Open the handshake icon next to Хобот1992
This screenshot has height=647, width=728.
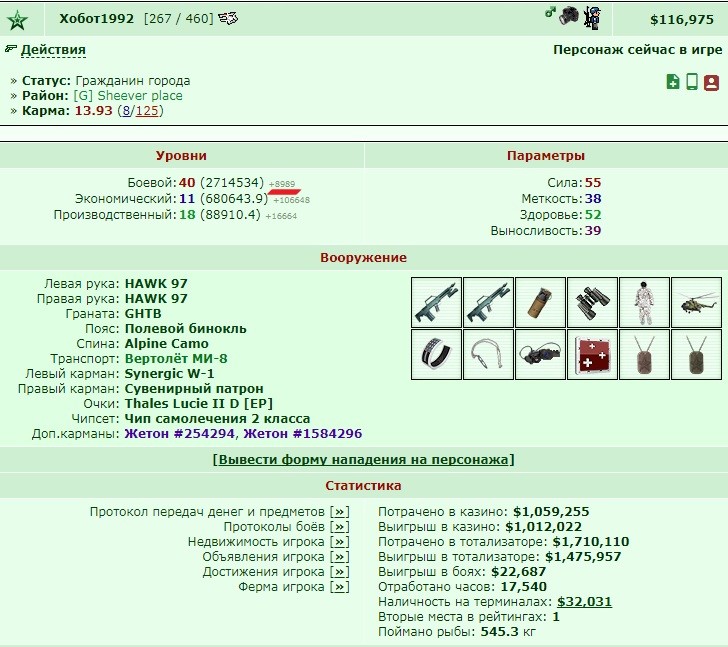[x=228, y=19]
